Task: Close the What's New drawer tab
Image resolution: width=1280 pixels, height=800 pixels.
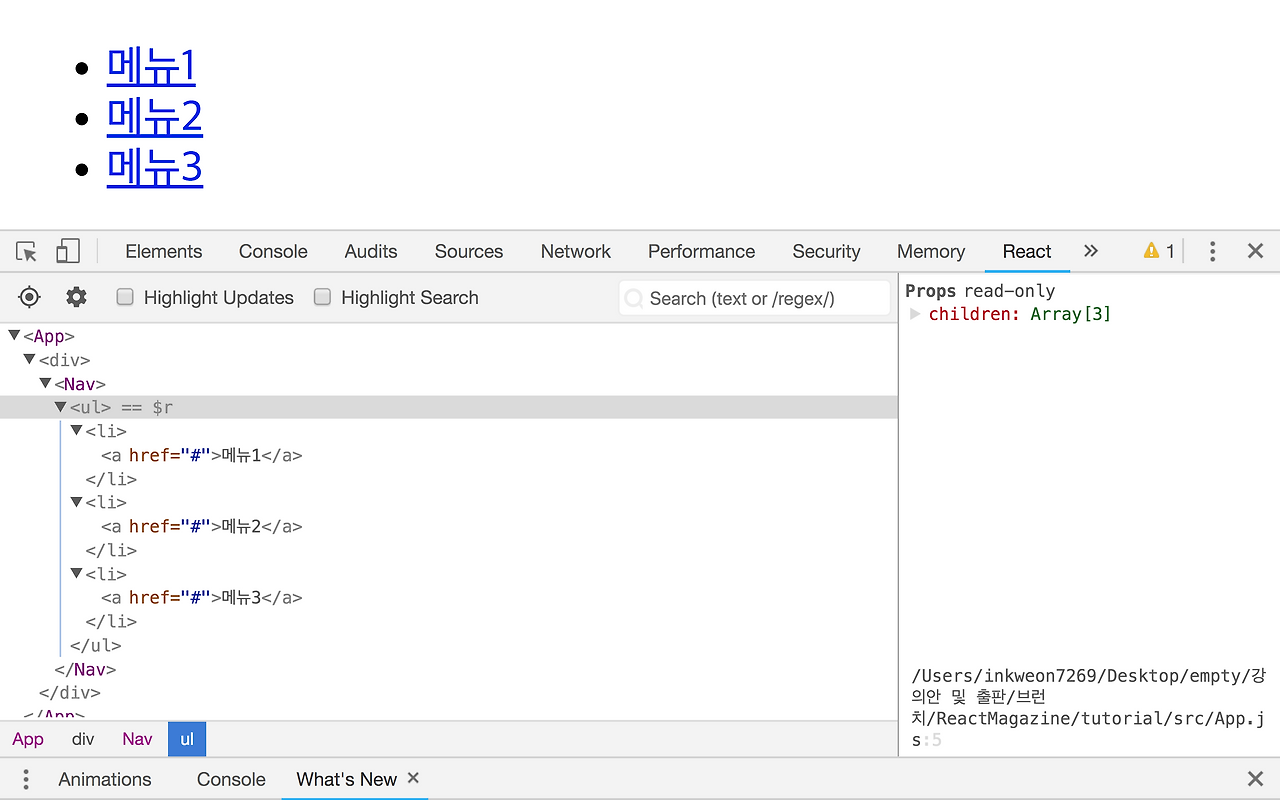Action: pos(413,778)
